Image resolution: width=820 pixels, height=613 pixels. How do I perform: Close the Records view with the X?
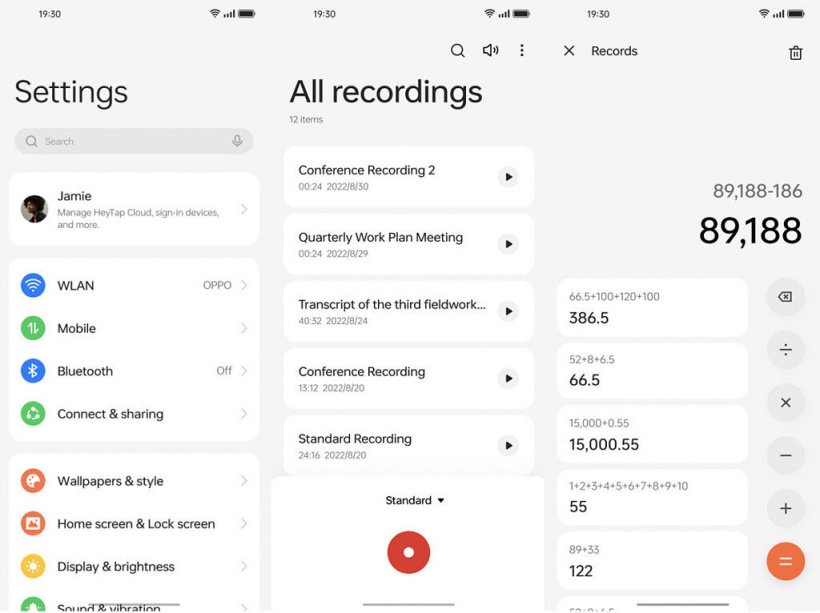coord(569,50)
